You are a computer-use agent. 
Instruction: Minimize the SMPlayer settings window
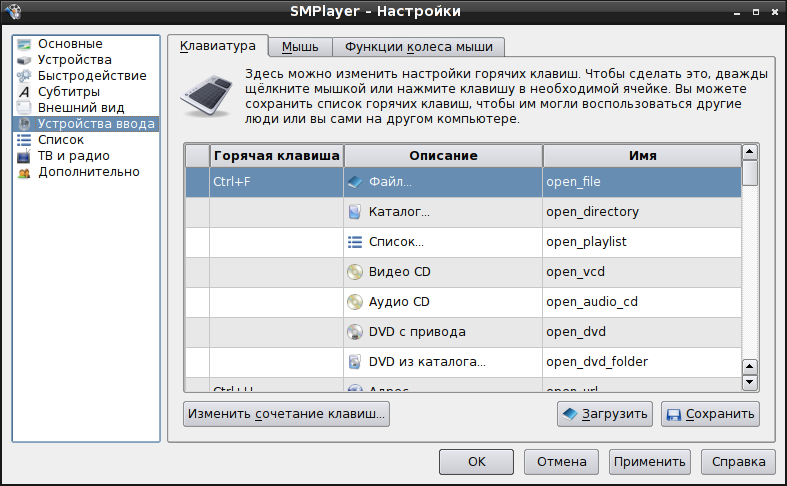[737, 12]
